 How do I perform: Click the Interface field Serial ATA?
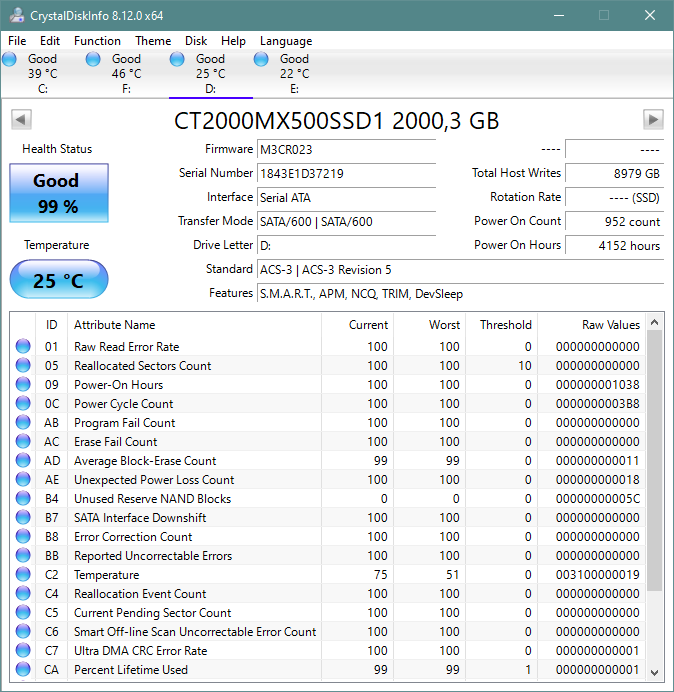(346, 197)
